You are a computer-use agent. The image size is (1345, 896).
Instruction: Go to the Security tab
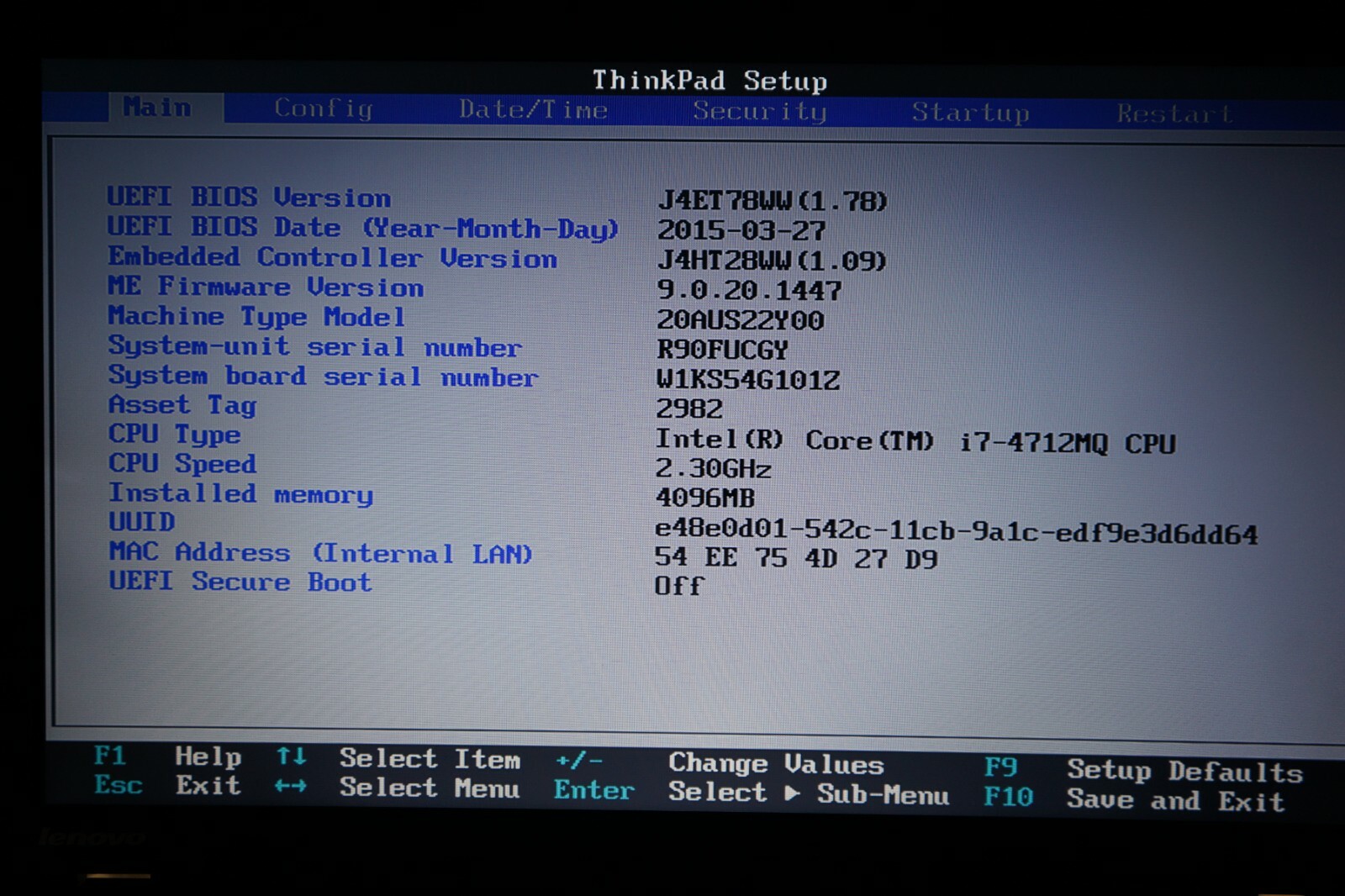coord(760,111)
